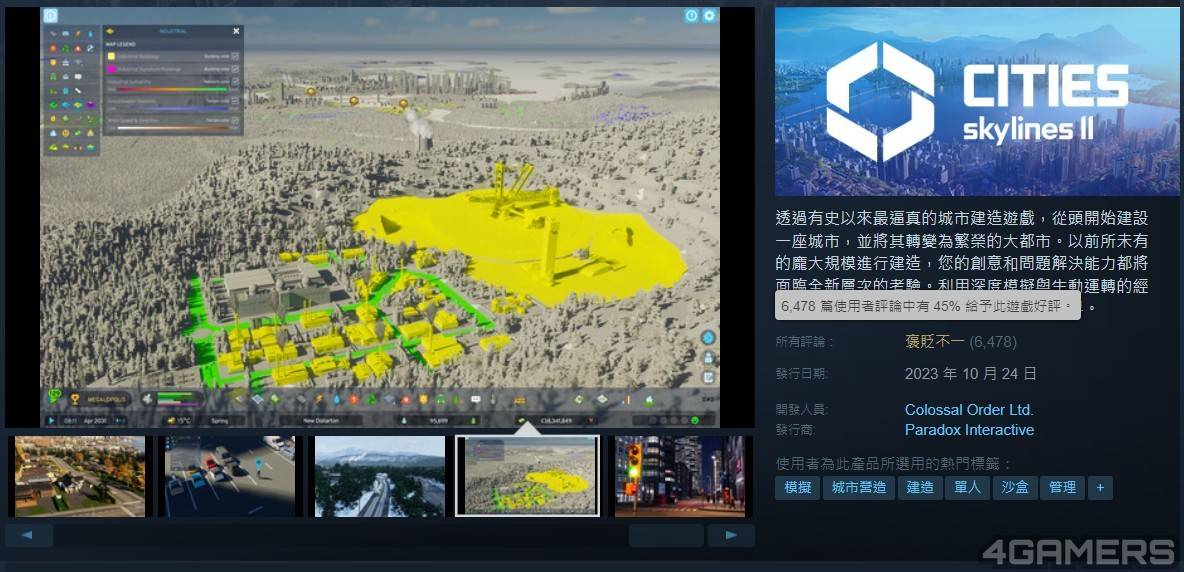Viewport: 1184px width, 572px height.
Task: Open Roads tool in bottom toolbar
Action: pyautogui.click(x=301, y=399)
